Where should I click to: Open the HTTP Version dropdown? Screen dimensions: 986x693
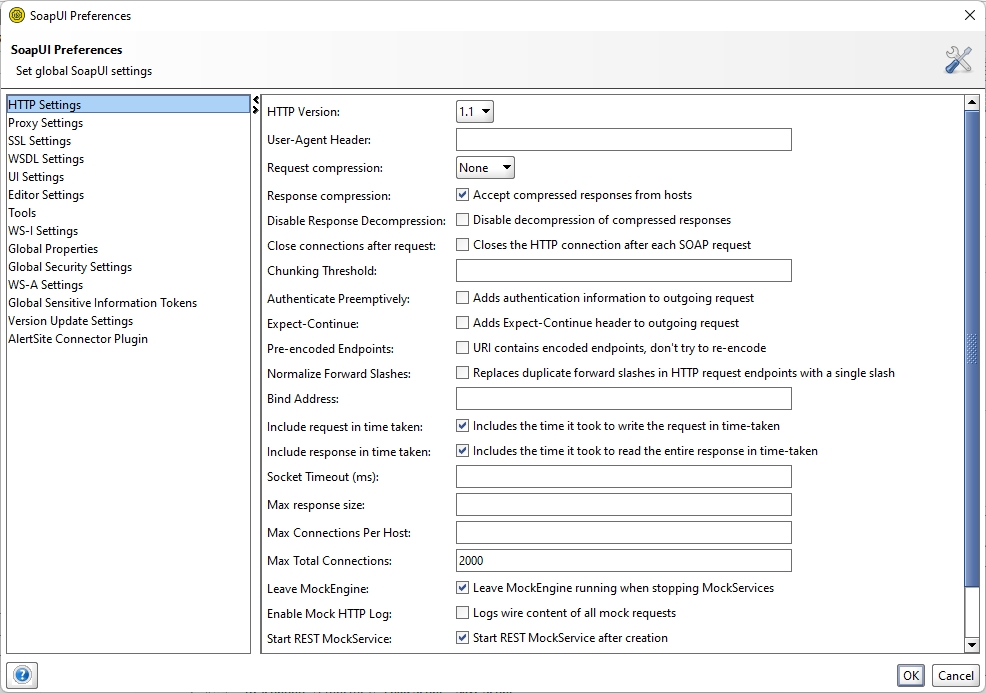click(475, 111)
